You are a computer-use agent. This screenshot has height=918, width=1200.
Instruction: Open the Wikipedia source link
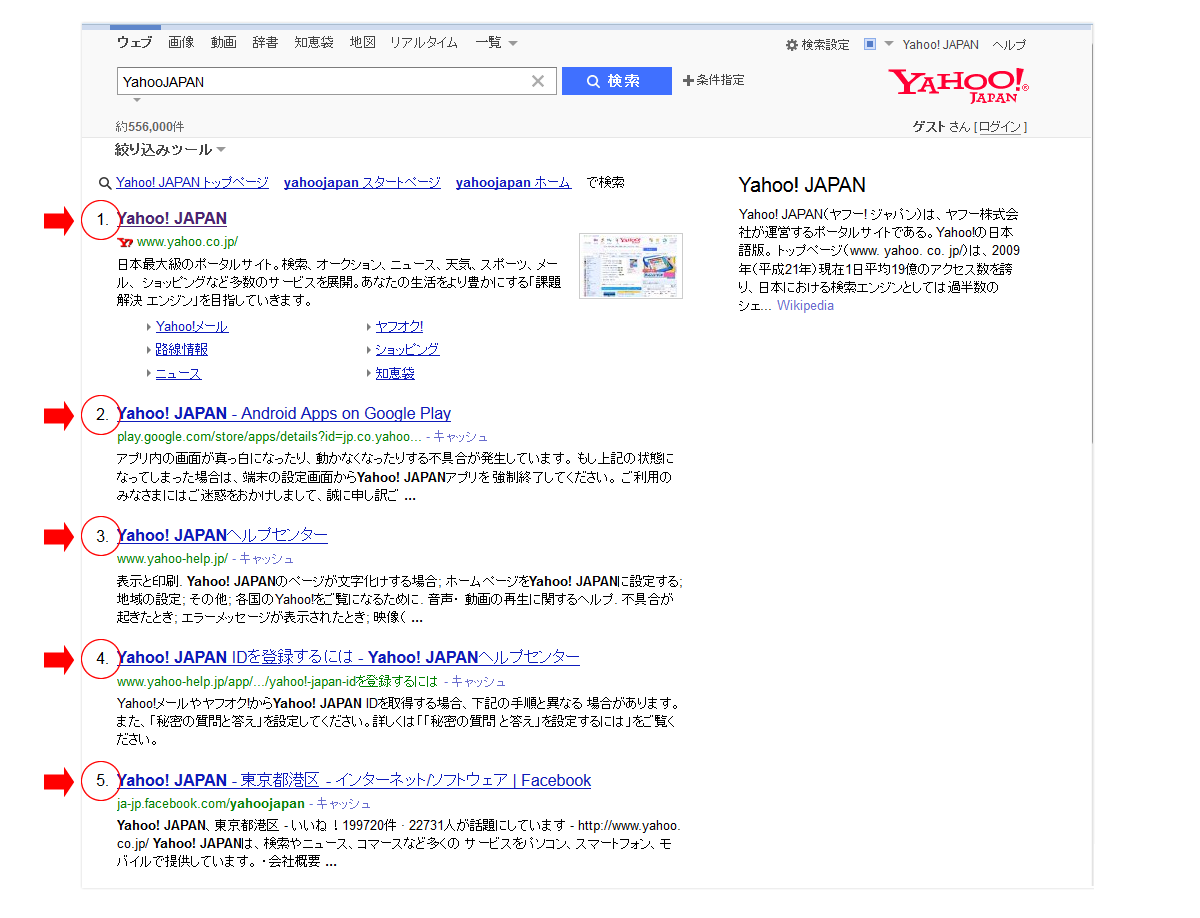point(805,306)
